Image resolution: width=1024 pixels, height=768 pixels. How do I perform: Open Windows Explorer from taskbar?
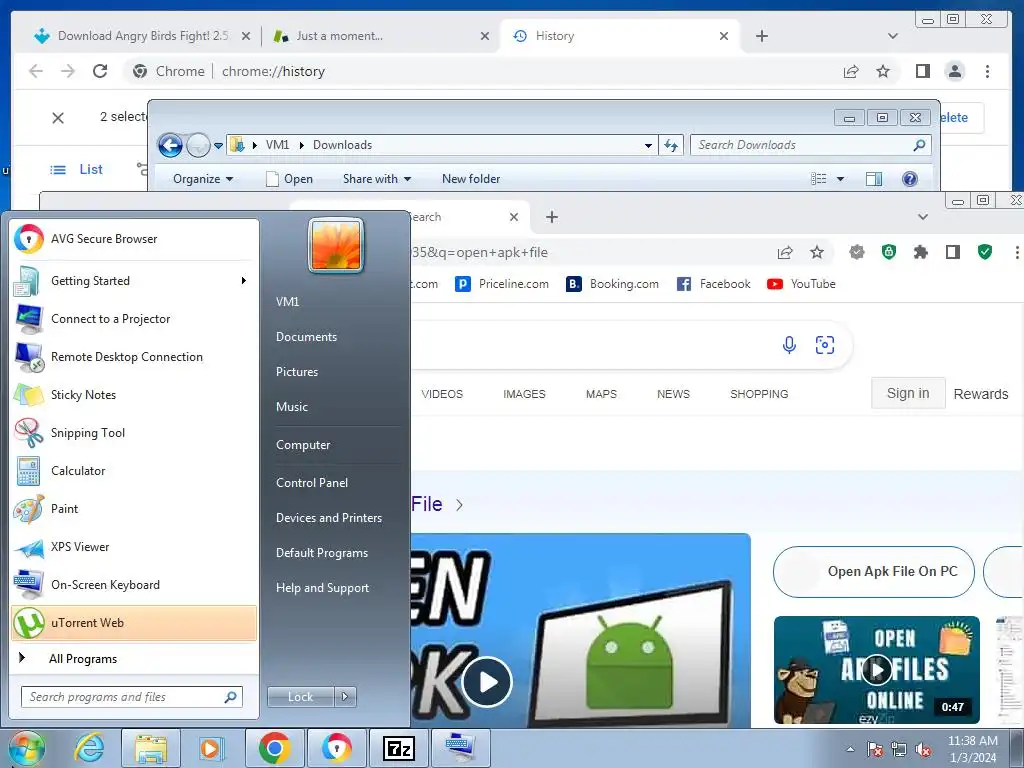151,748
